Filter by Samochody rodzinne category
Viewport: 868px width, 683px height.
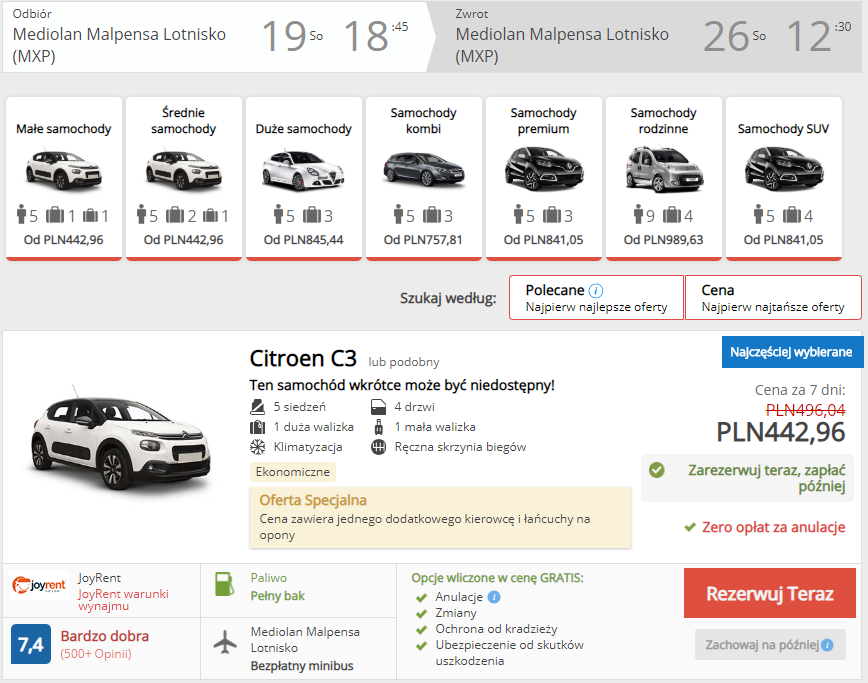click(664, 178)
